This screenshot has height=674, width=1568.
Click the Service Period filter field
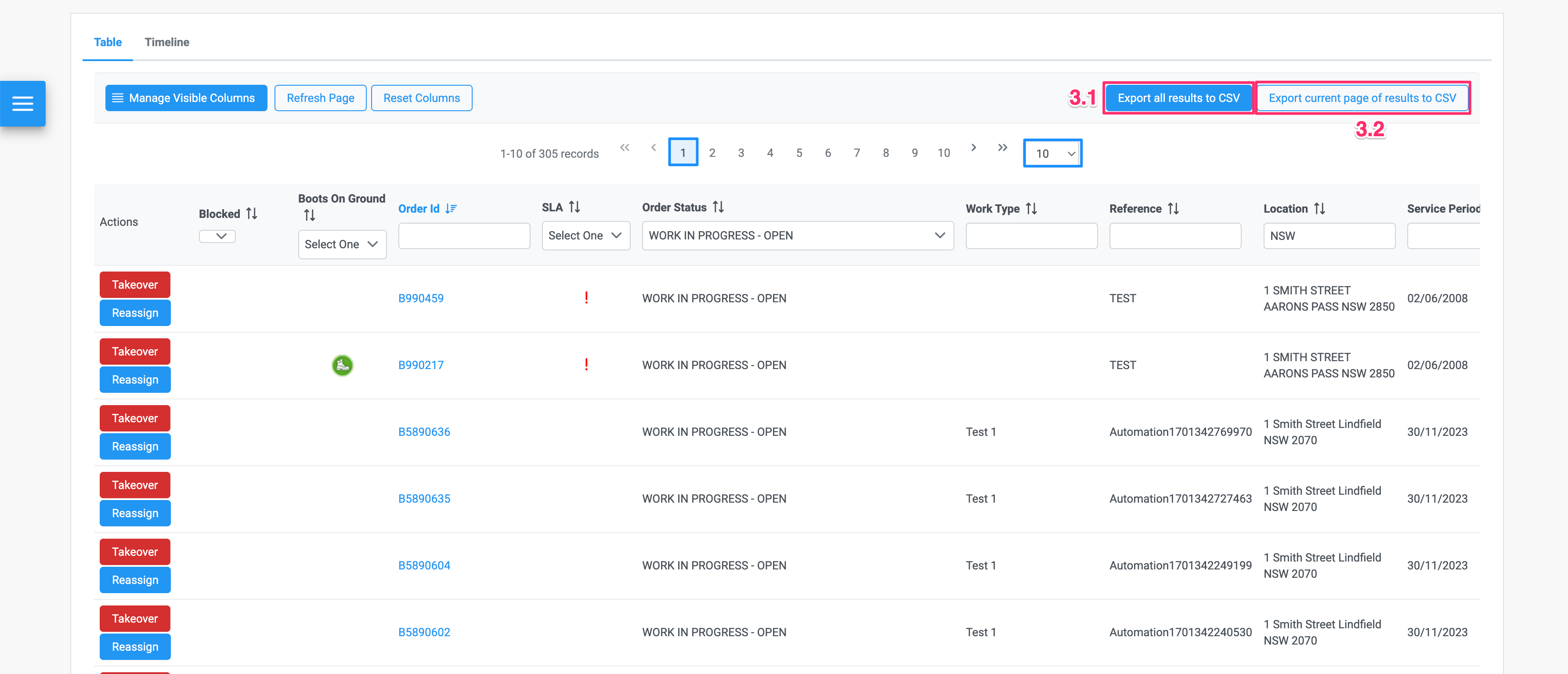(x=1444, y=236)
